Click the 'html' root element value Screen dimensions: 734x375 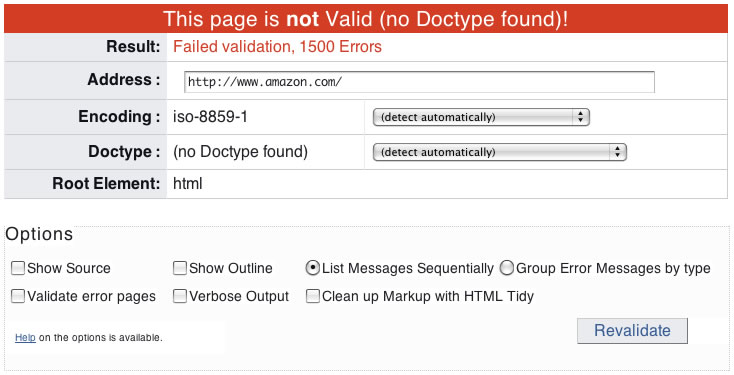point(188,184)
